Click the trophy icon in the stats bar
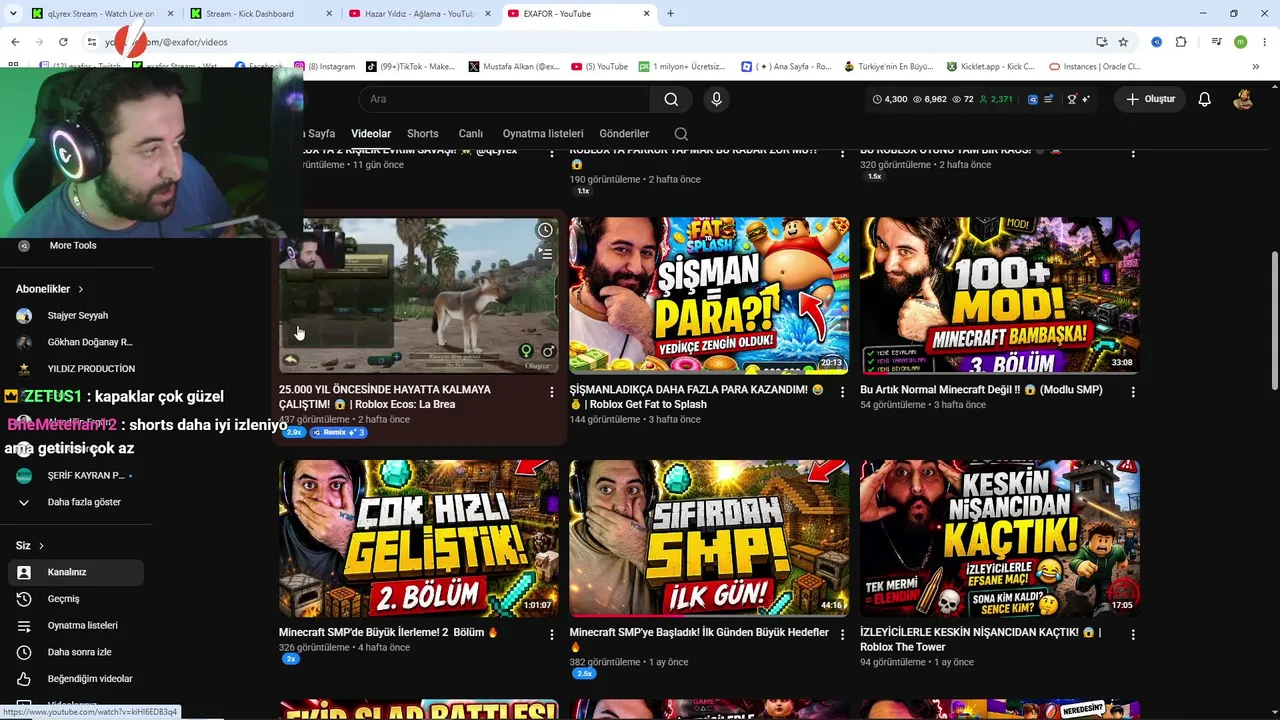The image size is (1280, 720). coord(1072,99)
